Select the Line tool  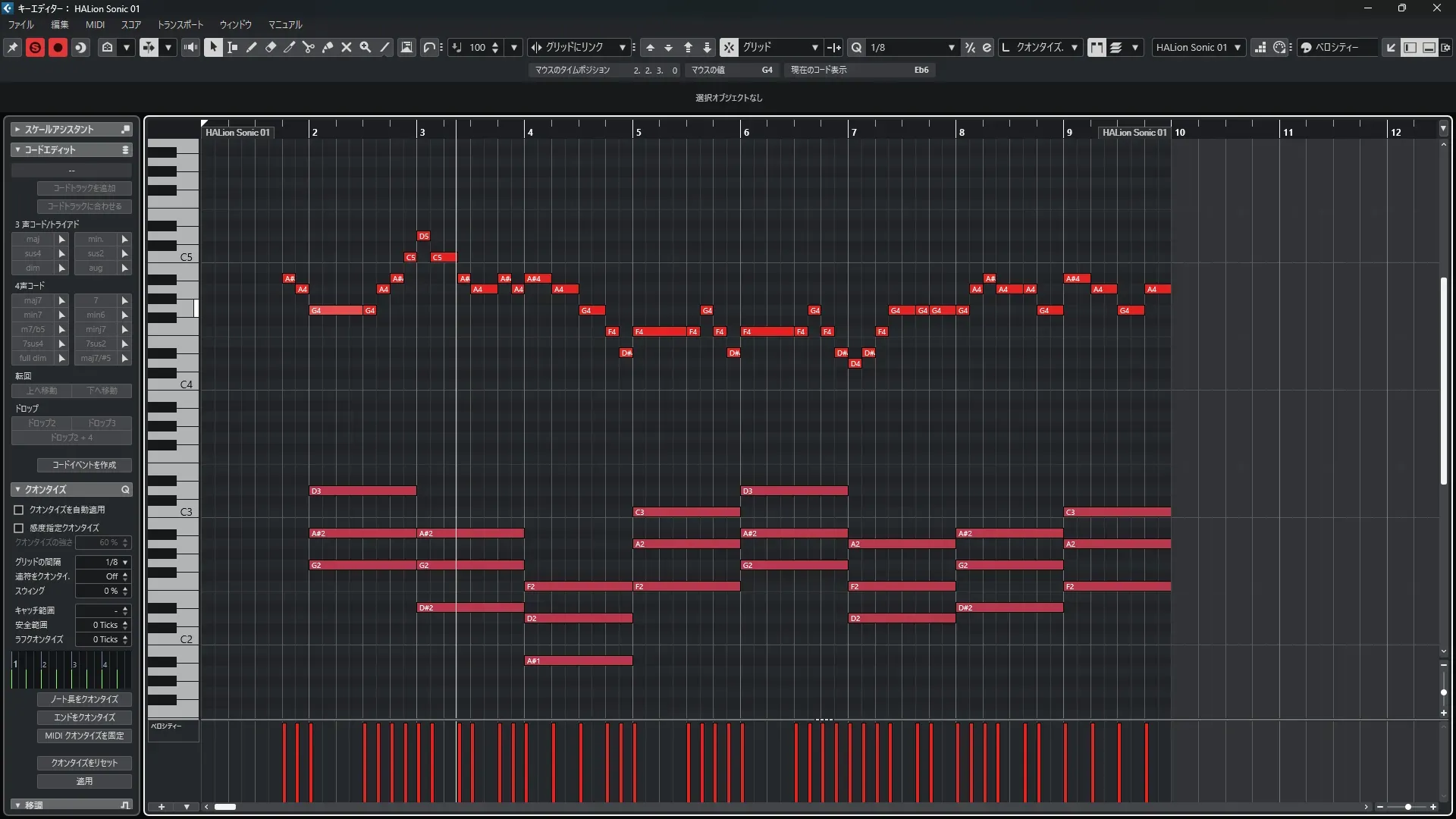[384, 47]
